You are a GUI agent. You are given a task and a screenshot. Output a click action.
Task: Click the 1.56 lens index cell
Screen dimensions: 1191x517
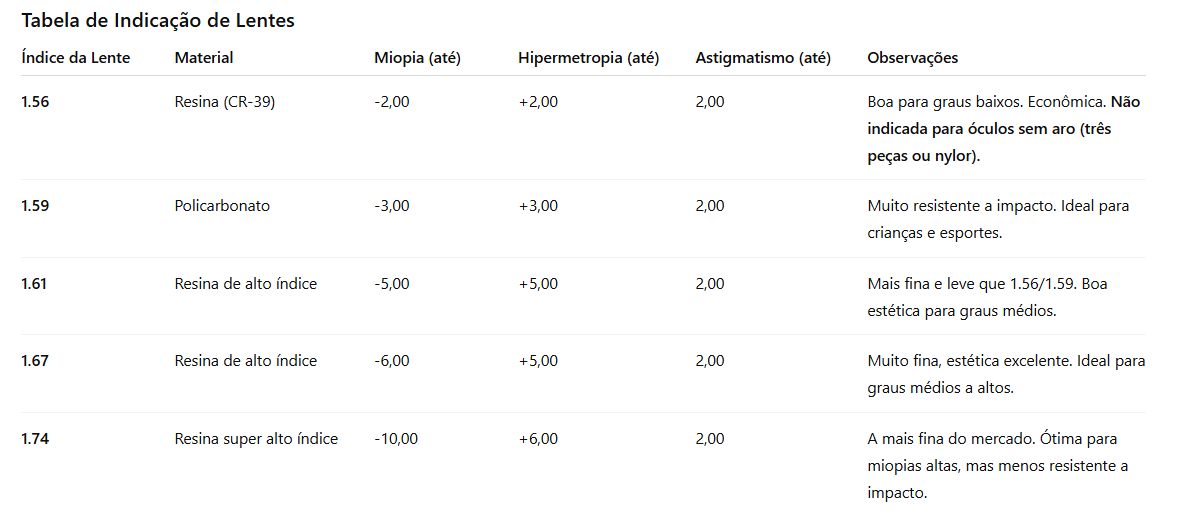pos(35,102)
